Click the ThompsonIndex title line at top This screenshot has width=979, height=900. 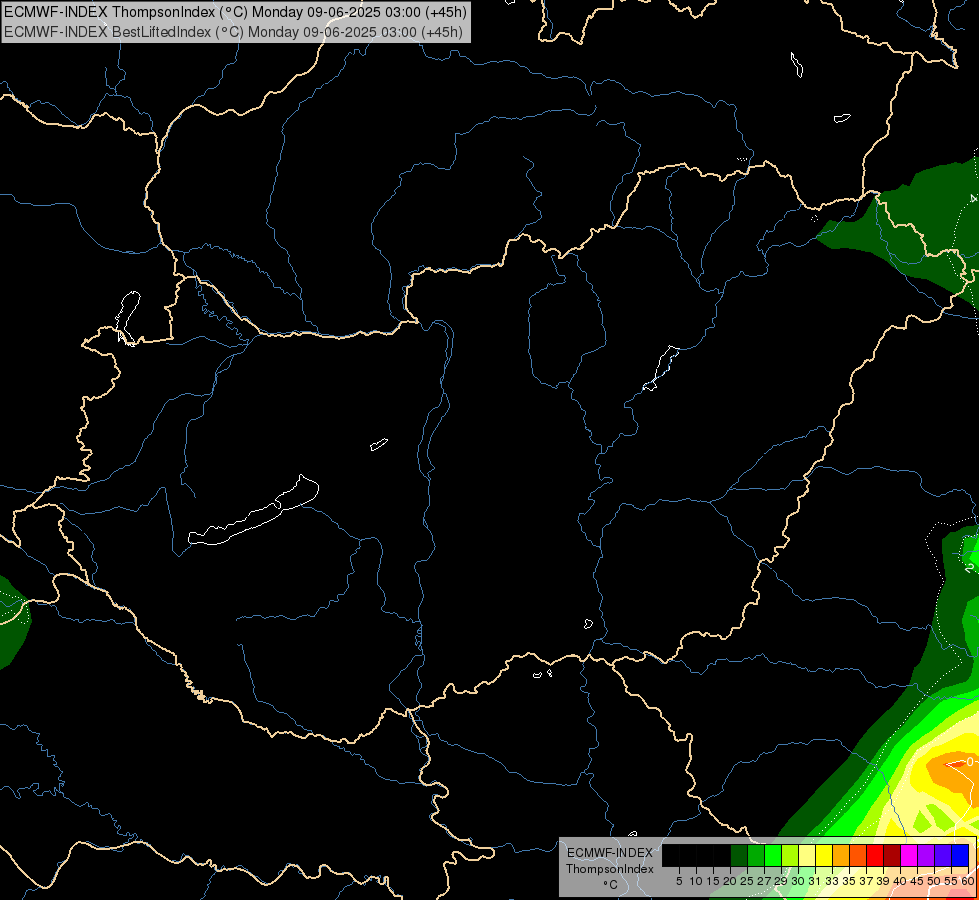click(x=235, y=12)
